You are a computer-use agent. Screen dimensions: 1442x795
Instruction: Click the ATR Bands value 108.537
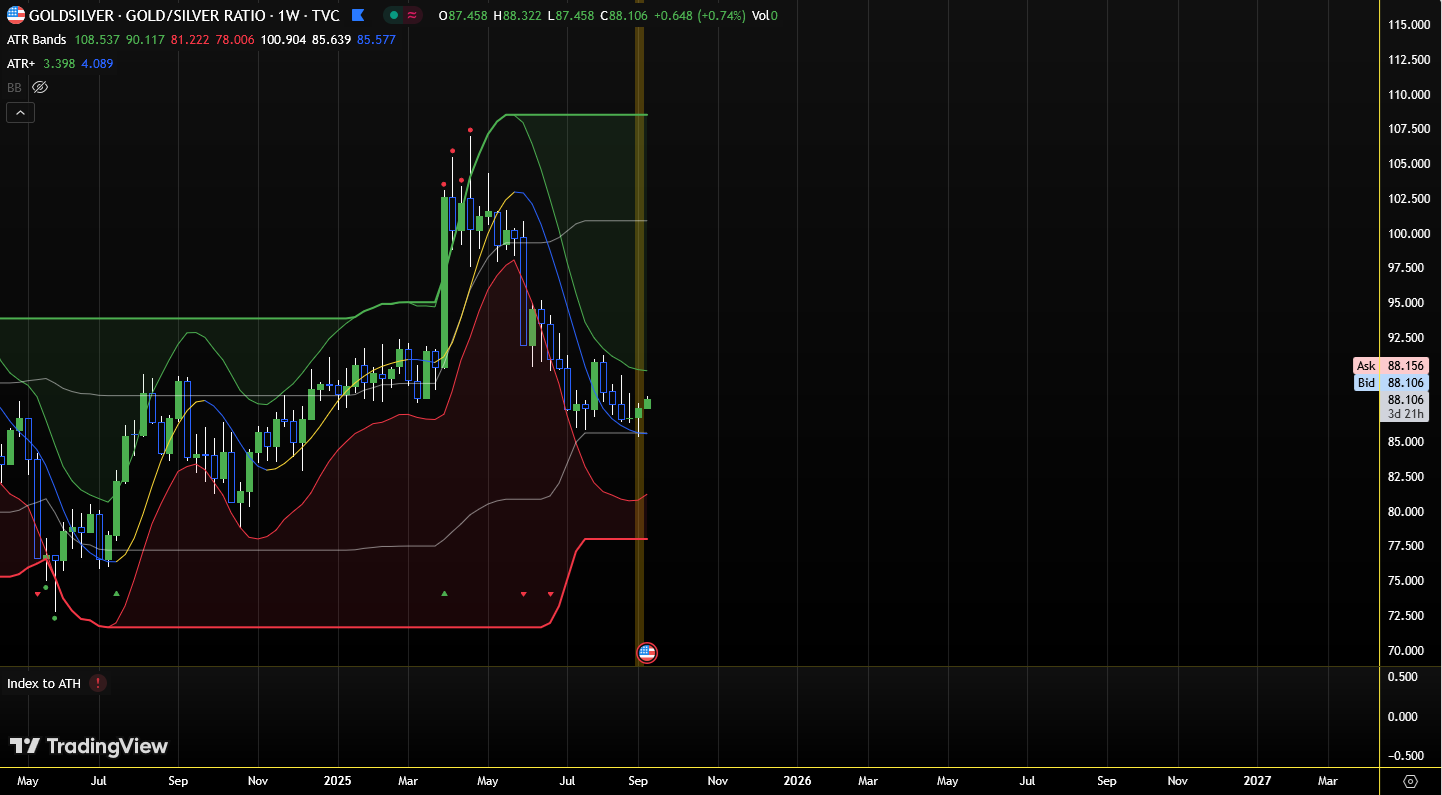coord(97,40)
